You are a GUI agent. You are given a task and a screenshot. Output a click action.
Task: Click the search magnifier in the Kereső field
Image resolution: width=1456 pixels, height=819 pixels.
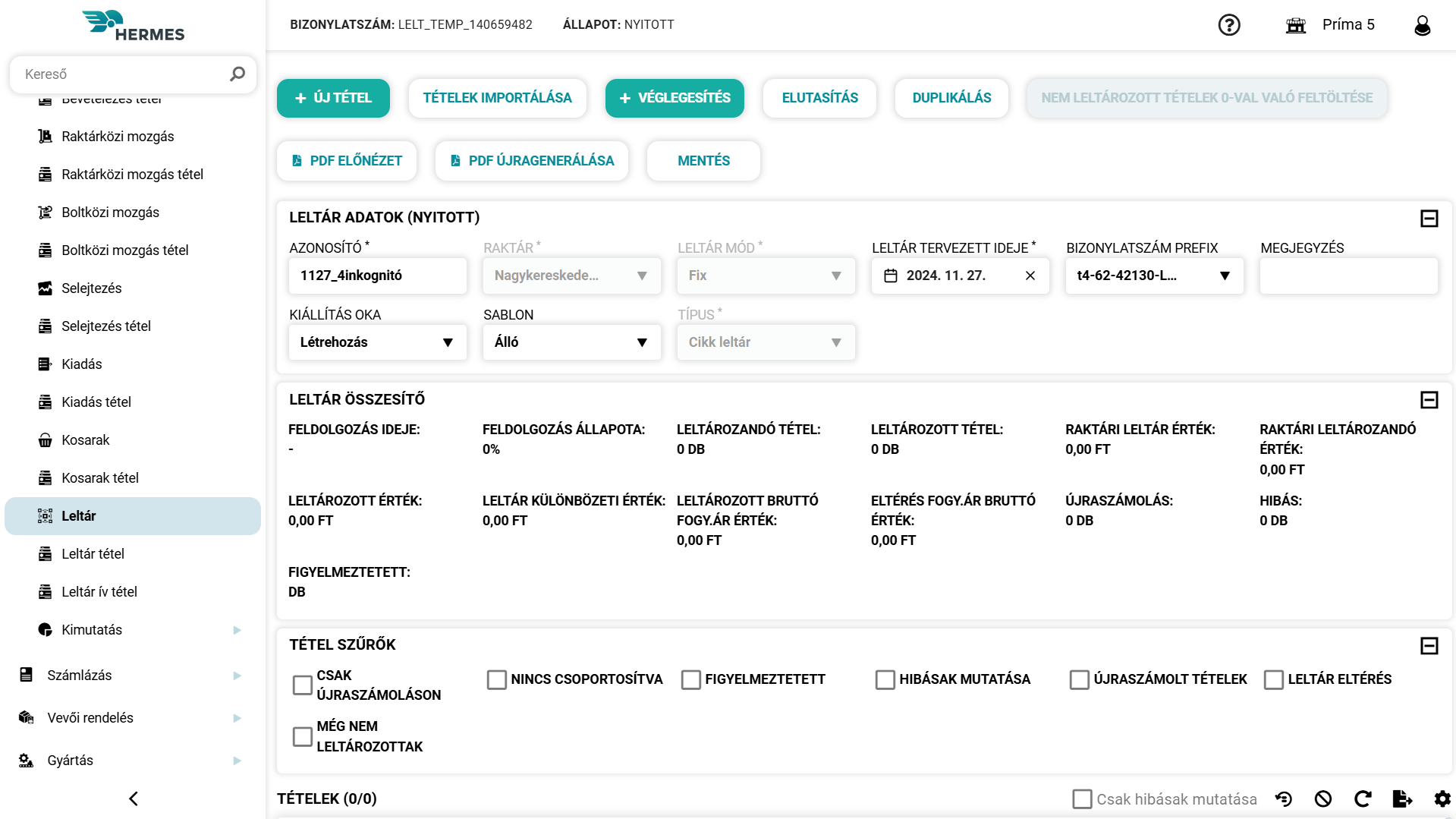tap(237, 74)
